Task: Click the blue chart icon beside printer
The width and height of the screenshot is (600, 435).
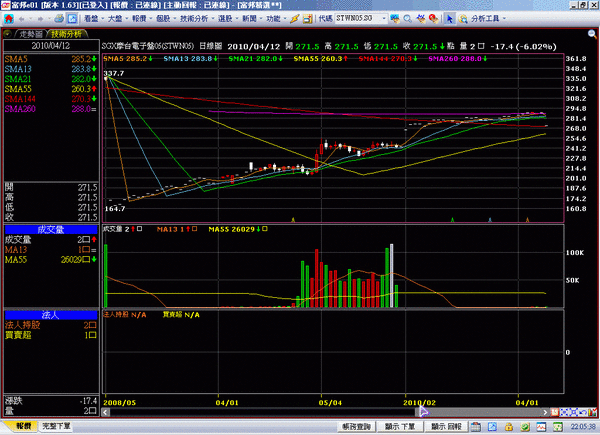Action: (x=72, y=18)
